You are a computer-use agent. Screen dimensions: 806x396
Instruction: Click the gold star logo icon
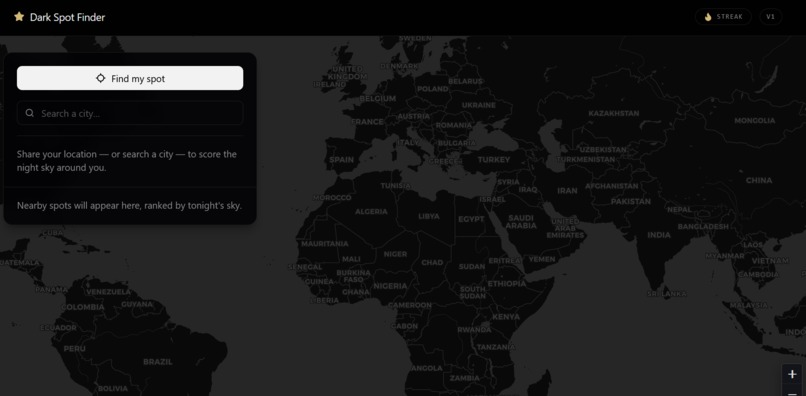pyautogui.click(x=19, y=17)
